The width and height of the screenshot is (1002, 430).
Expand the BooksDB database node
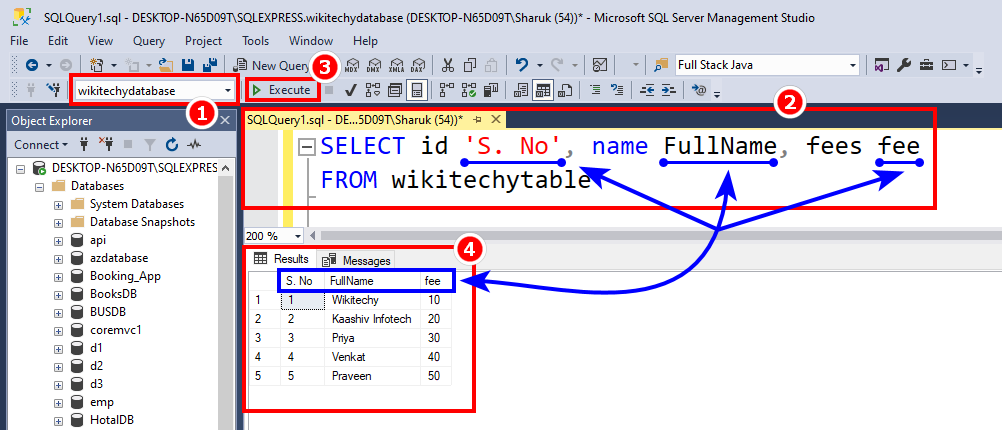pos(59,293)
